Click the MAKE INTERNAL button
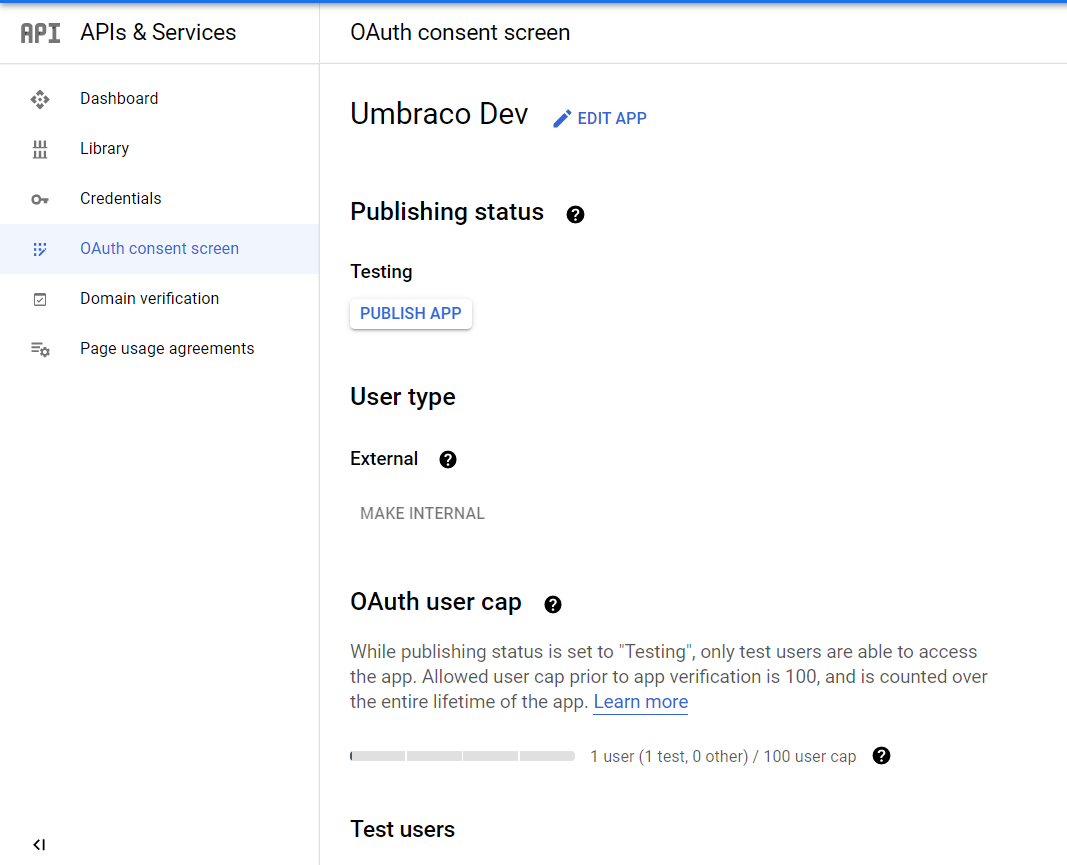 (422, 513)
